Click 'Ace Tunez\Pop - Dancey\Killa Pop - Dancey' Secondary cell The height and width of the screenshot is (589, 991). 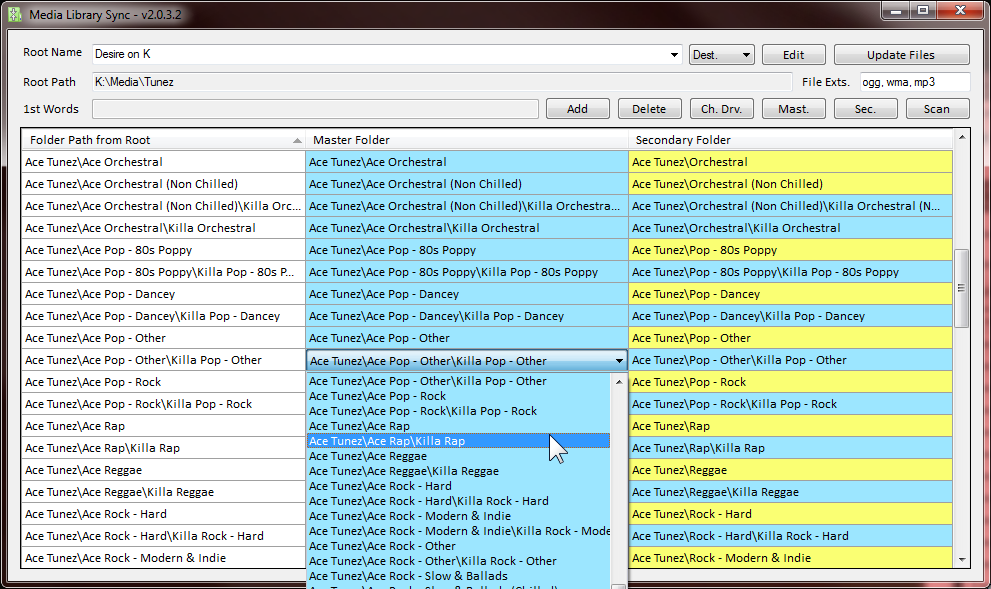point(791,316)
